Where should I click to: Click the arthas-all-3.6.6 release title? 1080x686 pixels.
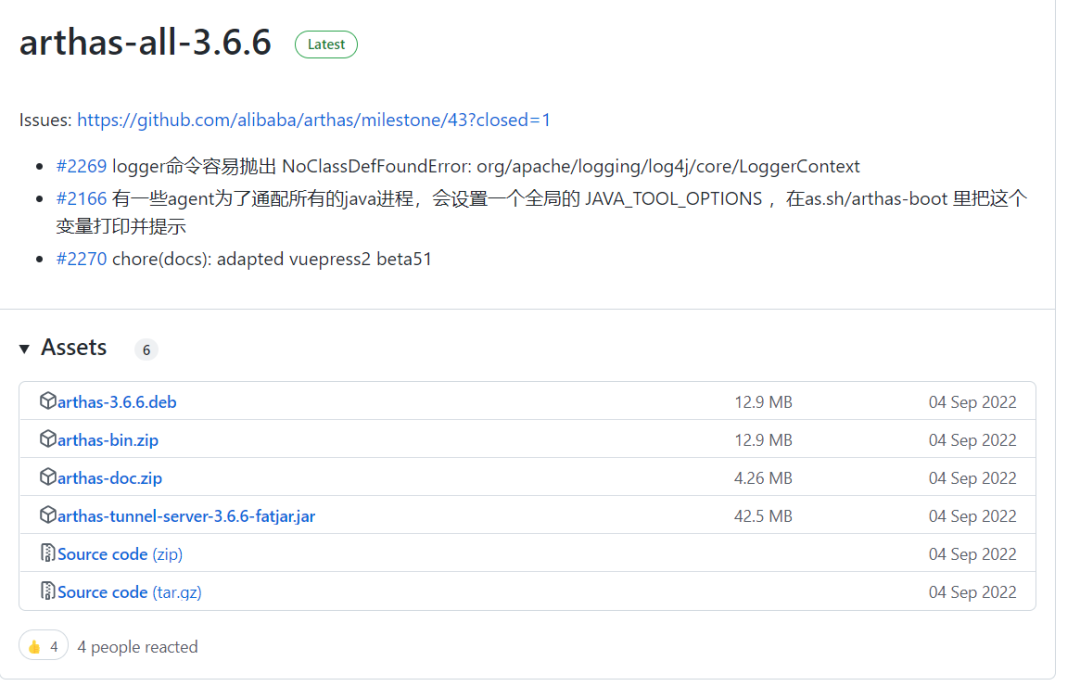point(145,43)
